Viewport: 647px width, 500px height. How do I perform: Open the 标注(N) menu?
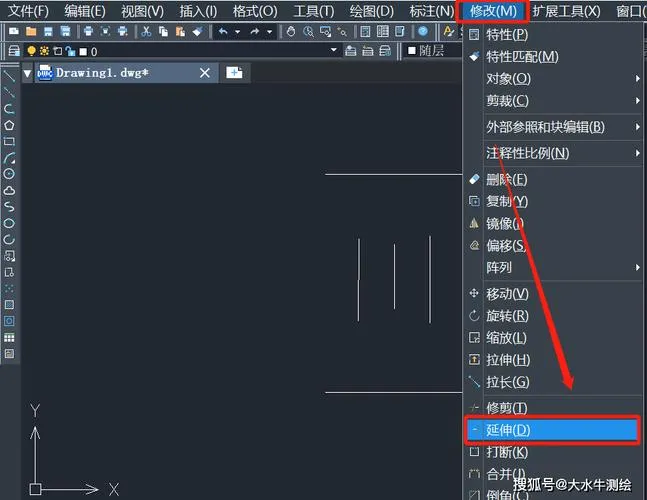click(431, 11)
